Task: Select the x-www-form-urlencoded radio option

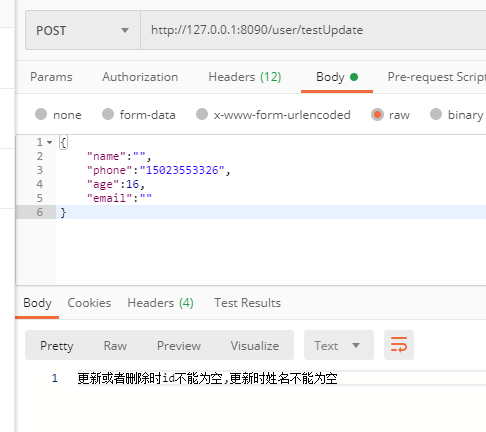Action: coord(202,114)
